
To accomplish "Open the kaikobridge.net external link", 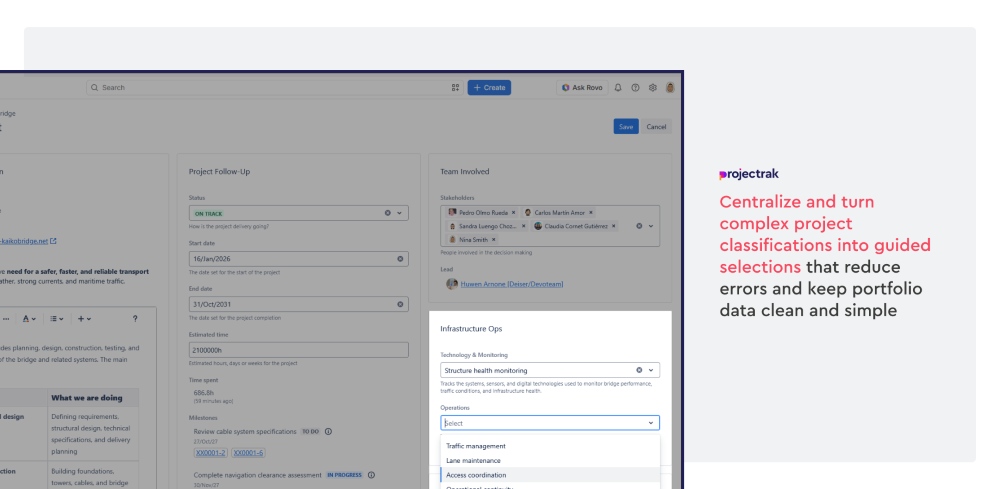I will click(x=24, y=241).
